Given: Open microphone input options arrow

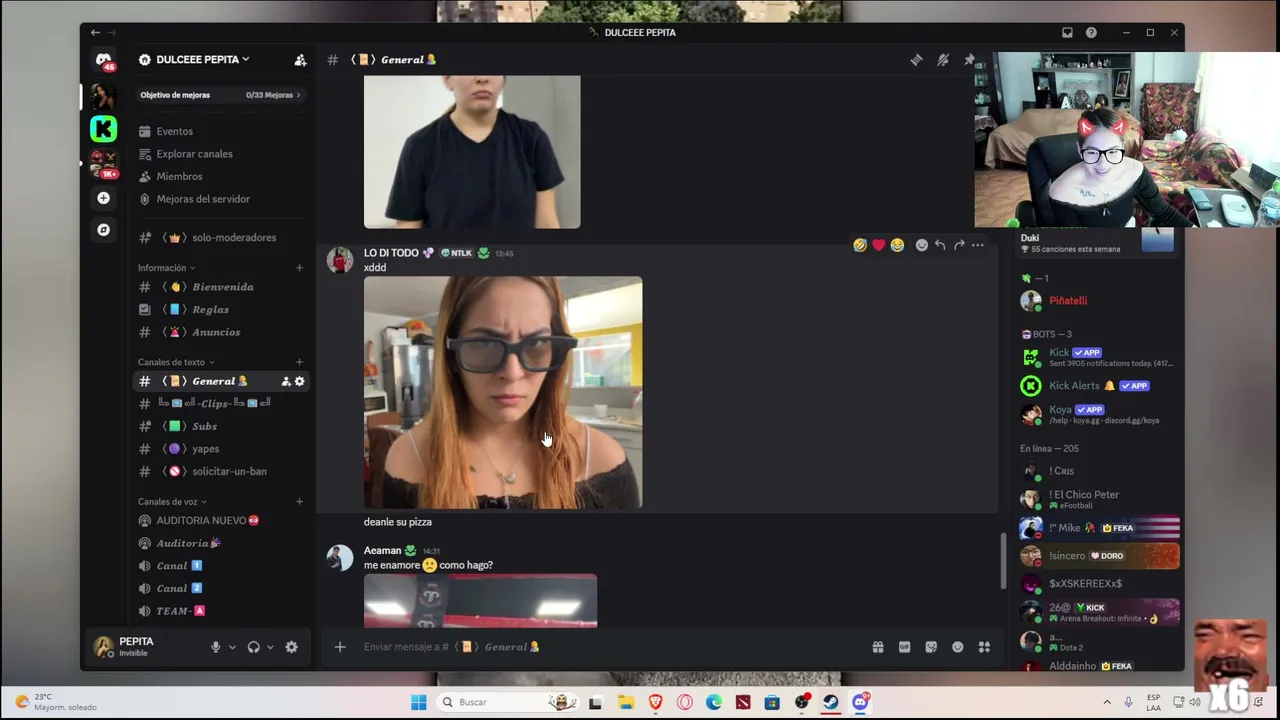Looking at the screenshot, I should tap(232, 647).
